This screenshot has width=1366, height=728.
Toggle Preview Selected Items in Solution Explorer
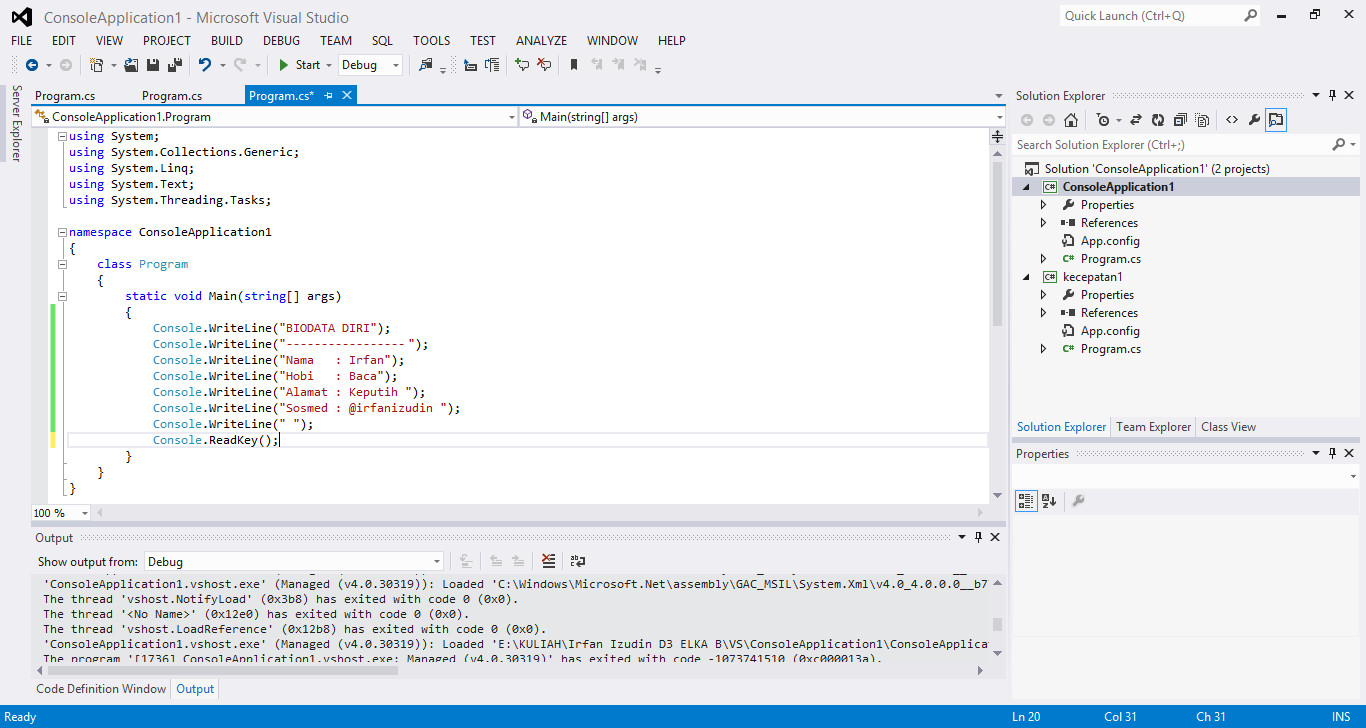1276,120
